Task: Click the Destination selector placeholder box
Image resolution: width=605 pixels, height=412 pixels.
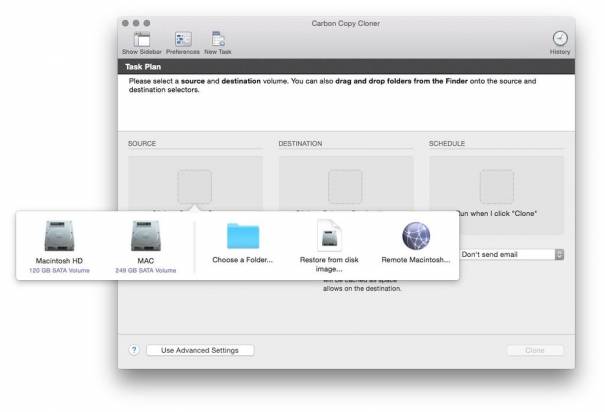Action: [345, 186]
